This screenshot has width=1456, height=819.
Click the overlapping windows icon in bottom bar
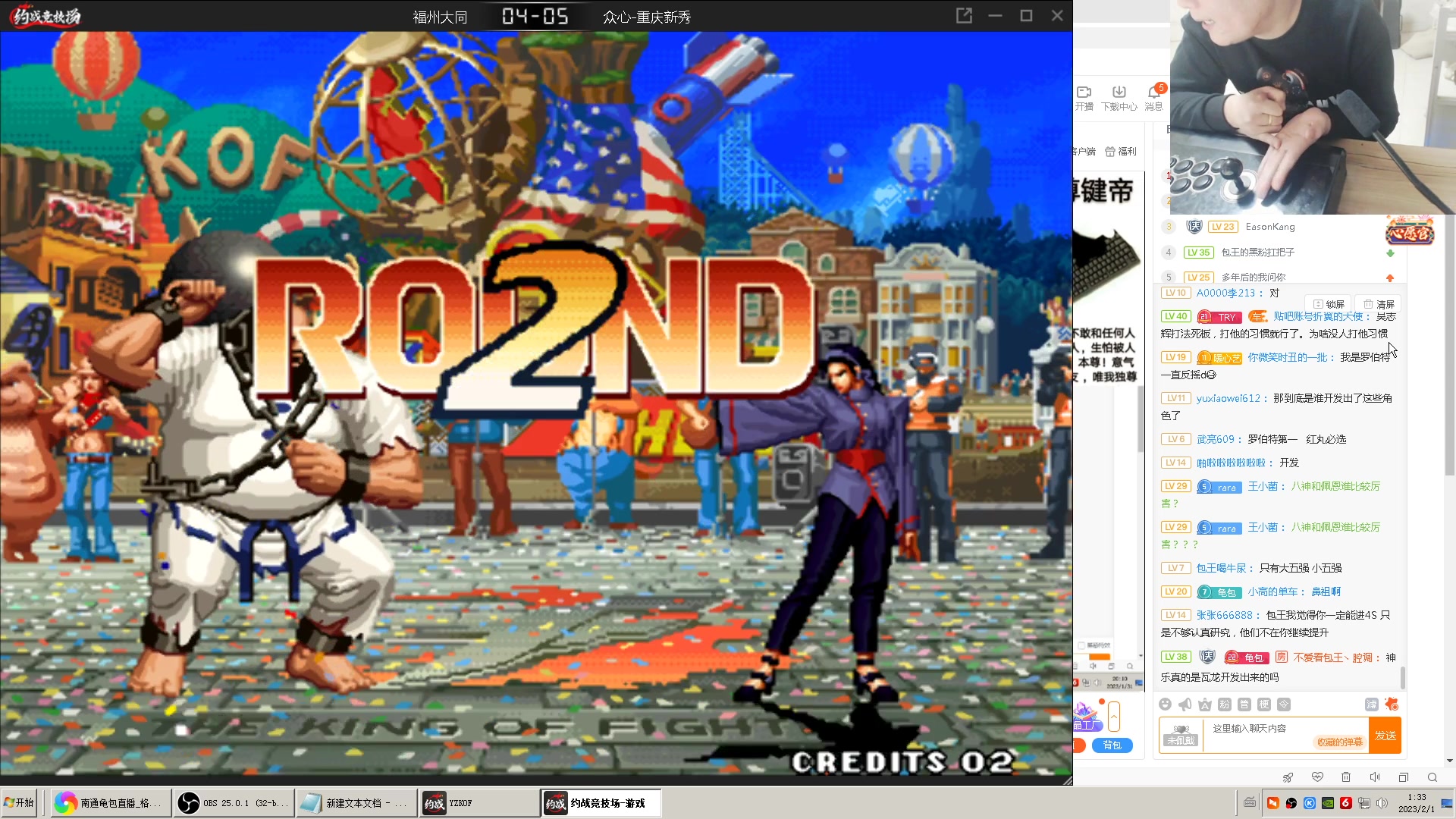coord(1404,777)
